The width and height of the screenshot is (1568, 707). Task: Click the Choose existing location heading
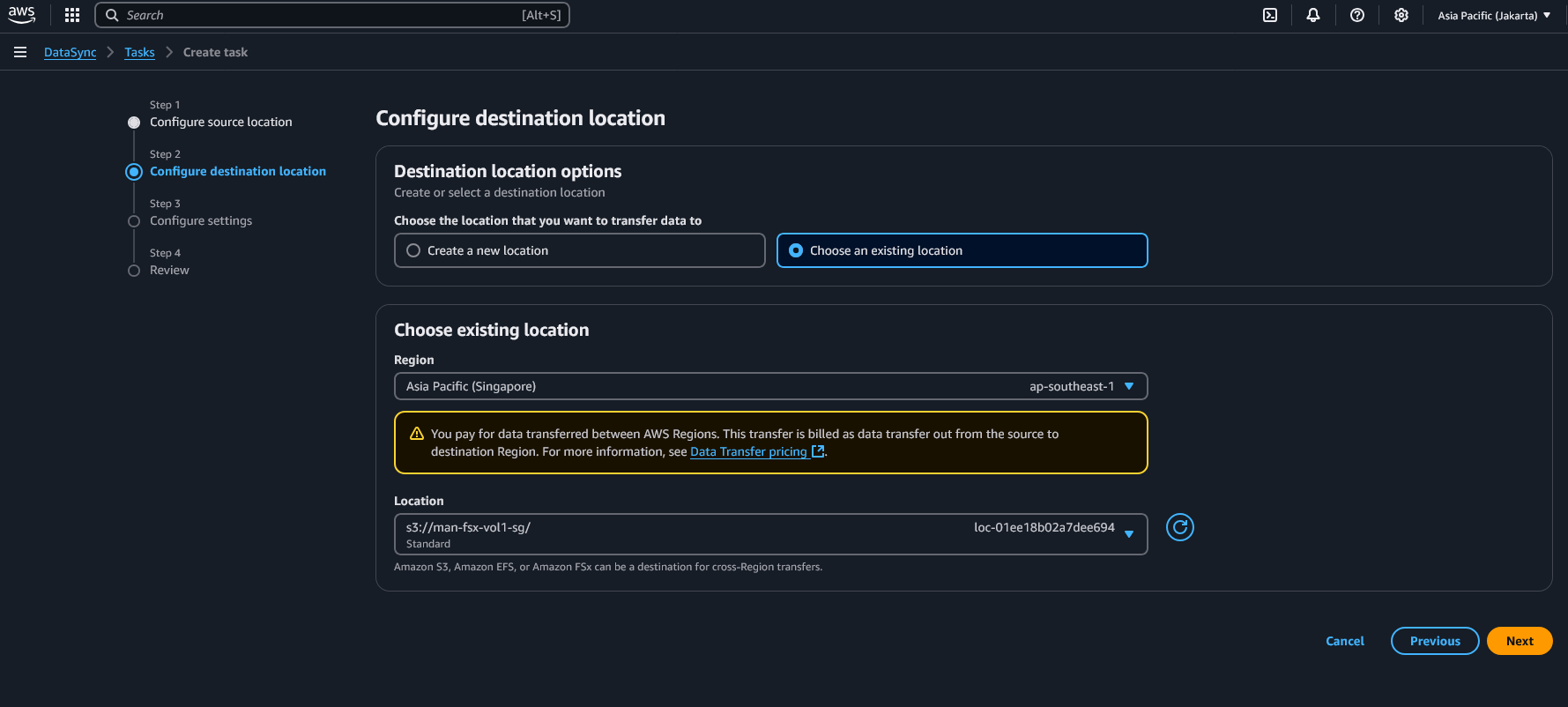(x=491, y=330)
